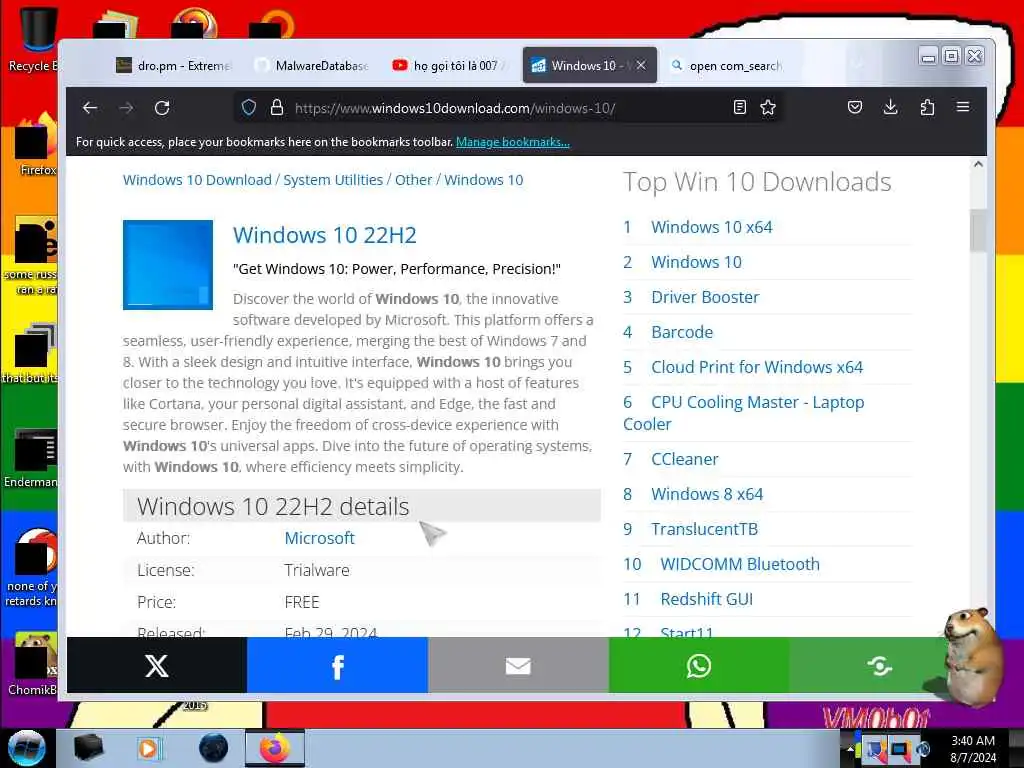Screen dimensions: 1024x768
Task: Click the forward navigation arrow
Action: click(x=126, y=108)
